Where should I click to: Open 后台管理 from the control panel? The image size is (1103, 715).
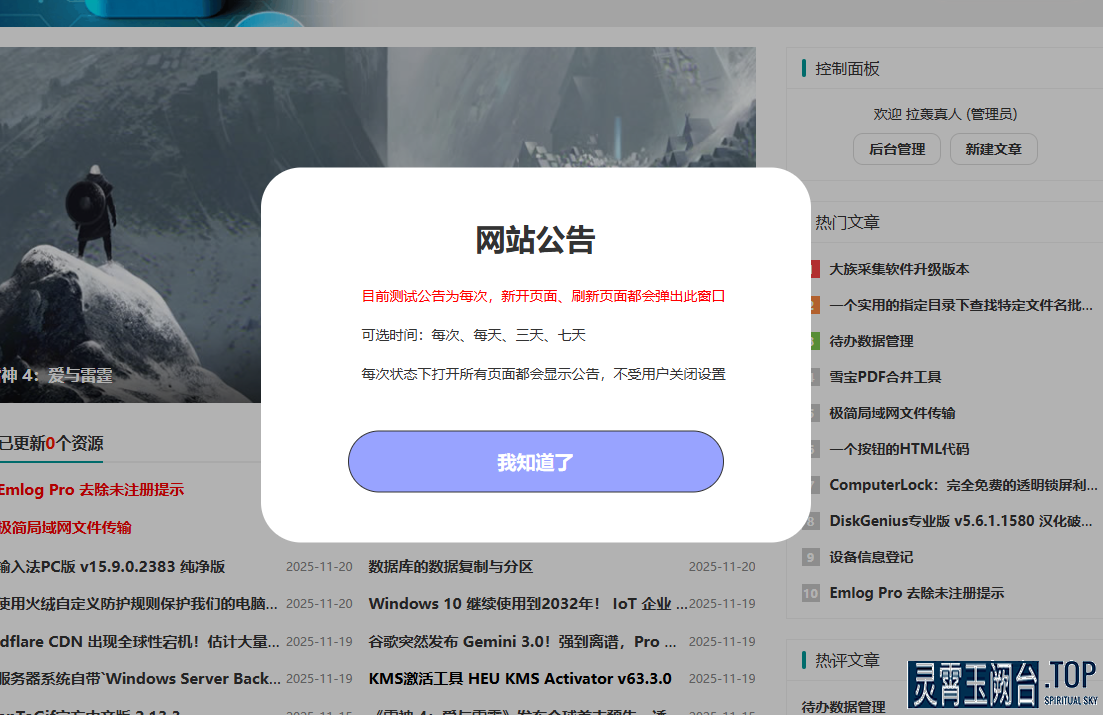click(896, 149)
